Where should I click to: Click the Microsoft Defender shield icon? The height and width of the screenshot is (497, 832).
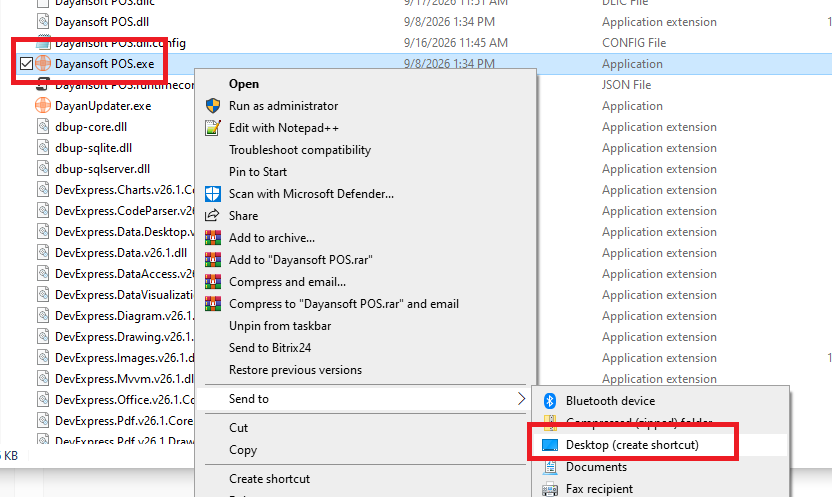point(213,194)
